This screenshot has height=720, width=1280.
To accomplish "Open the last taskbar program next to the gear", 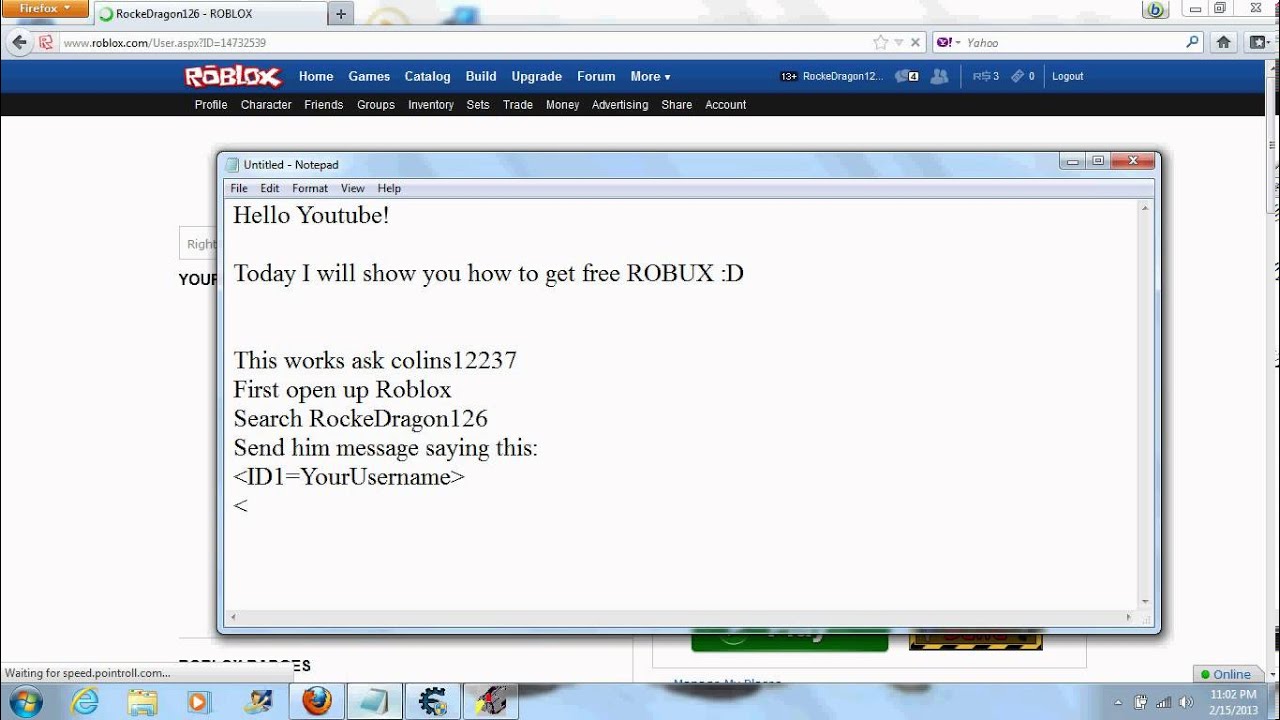I will tap(491, 701).
